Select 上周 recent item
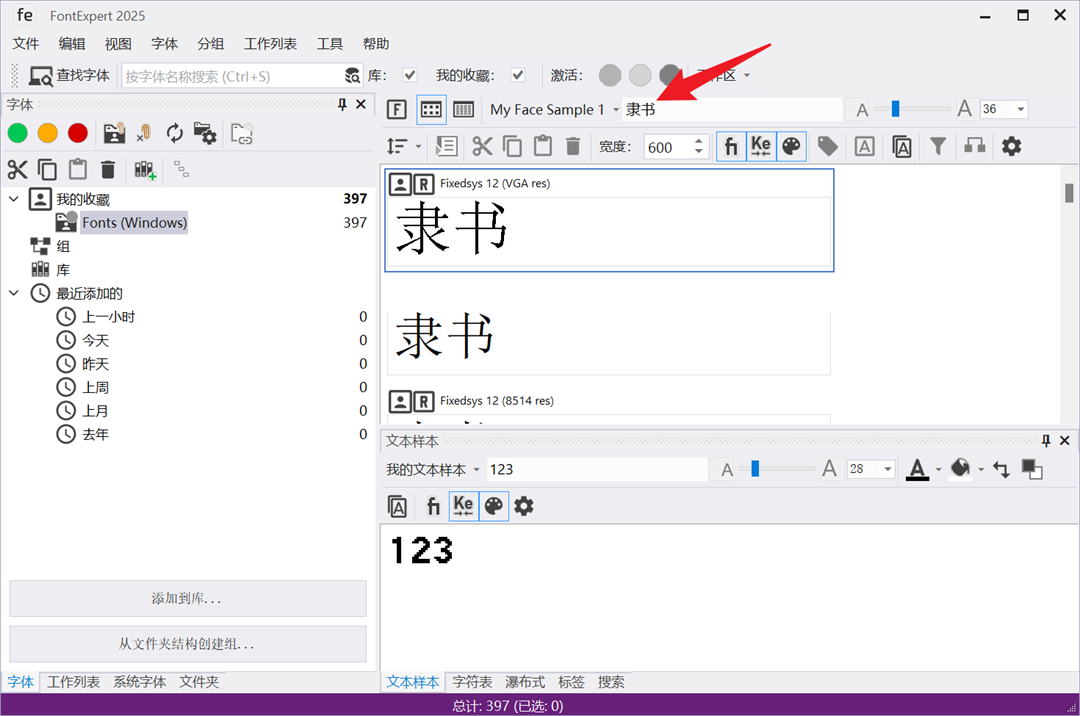This screenshot has width=1080, height=716. coord(96,388)
